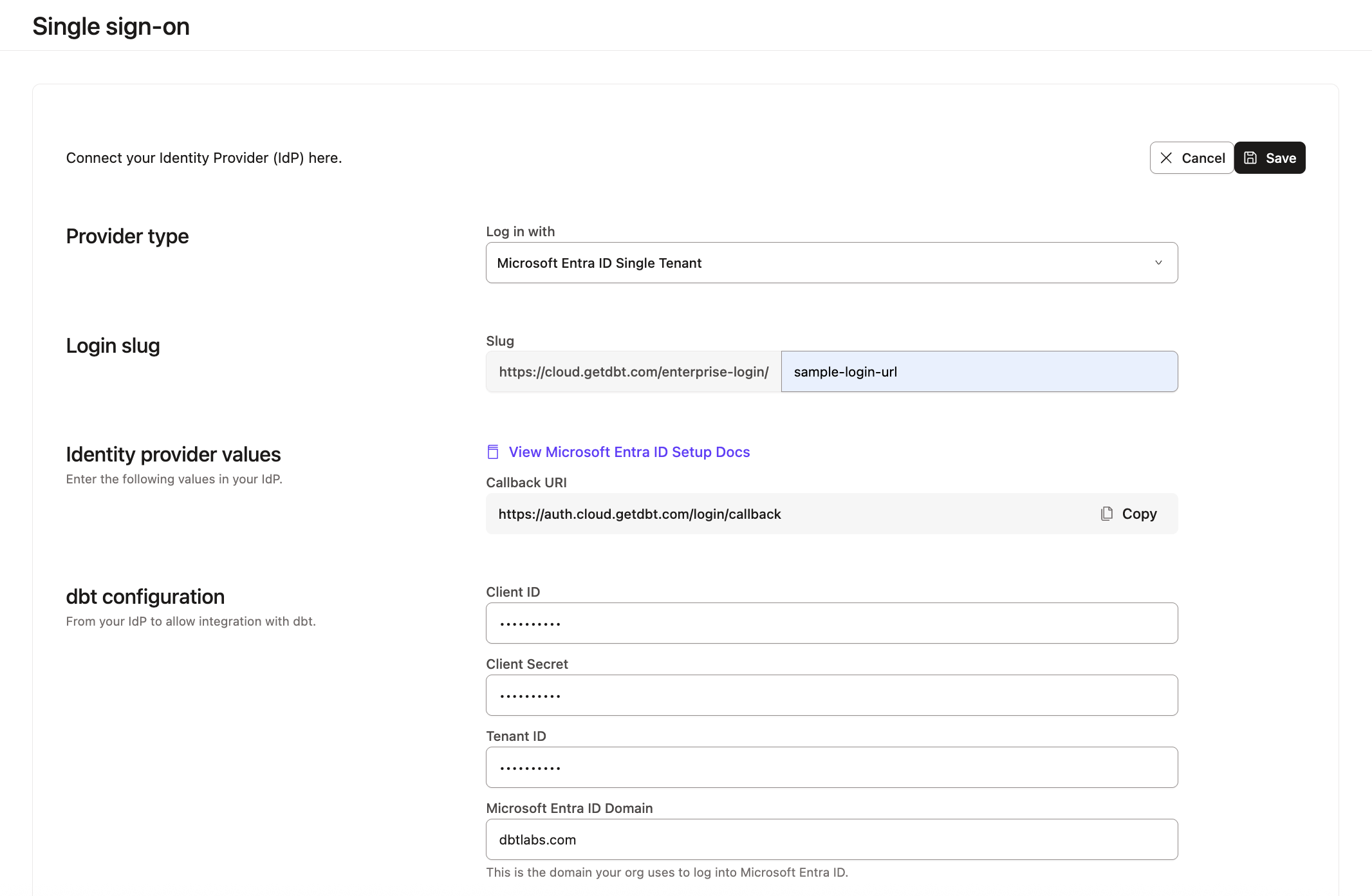Click inside the Client Secret field
This screenshot has height=896, width=1372.
coord(831,695)
